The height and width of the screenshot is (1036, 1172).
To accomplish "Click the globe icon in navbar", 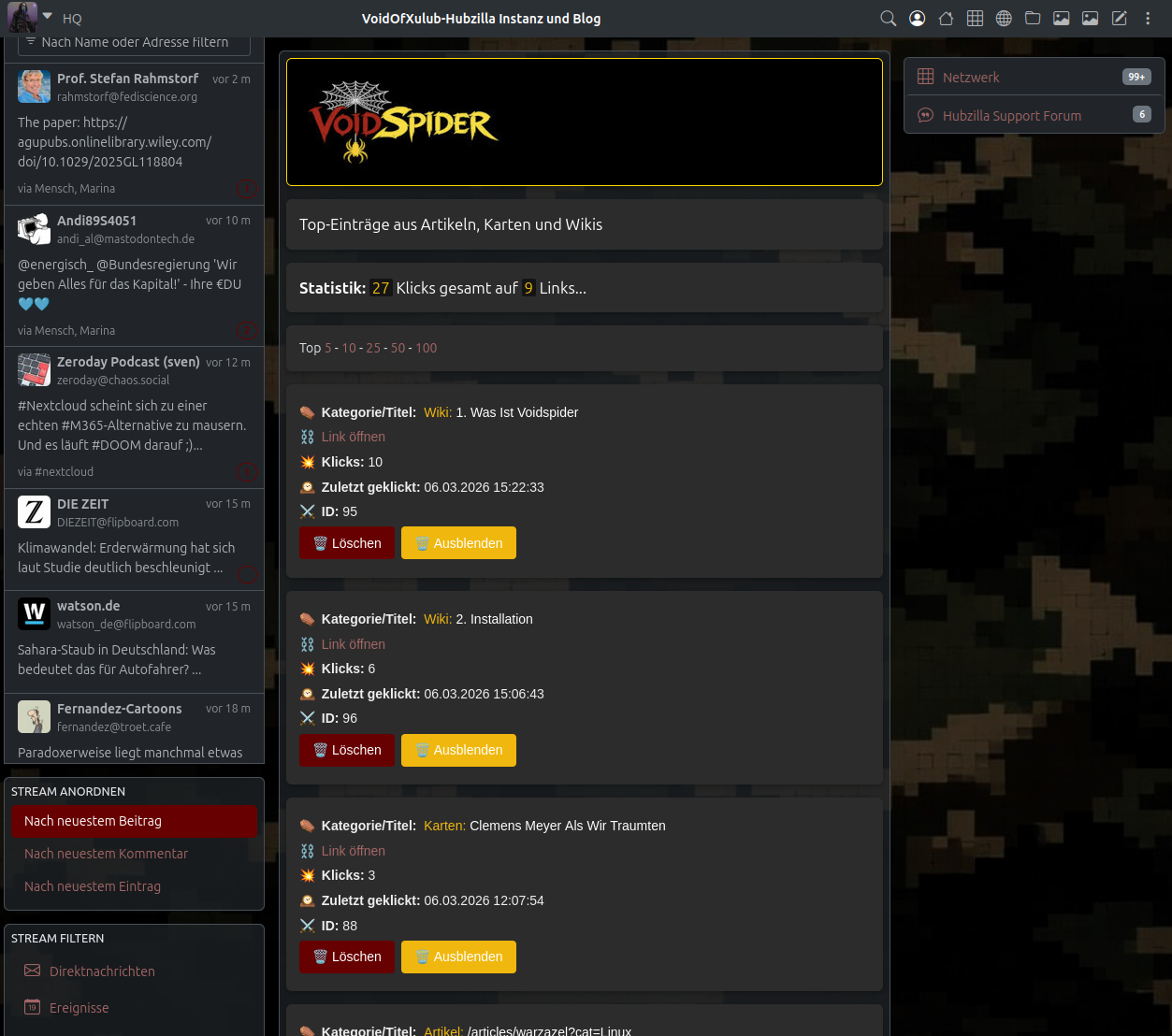I will [1004, 19].
